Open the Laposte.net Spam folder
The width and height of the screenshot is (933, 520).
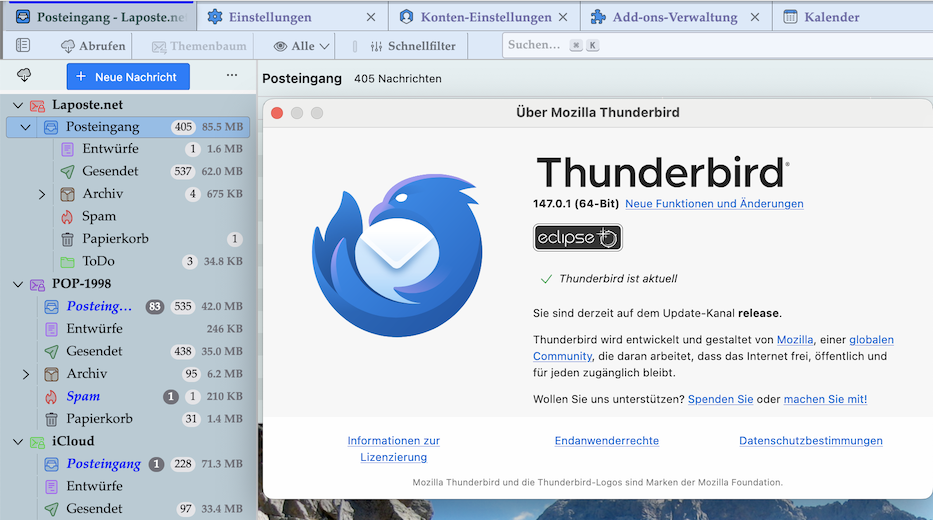(99, 217)
